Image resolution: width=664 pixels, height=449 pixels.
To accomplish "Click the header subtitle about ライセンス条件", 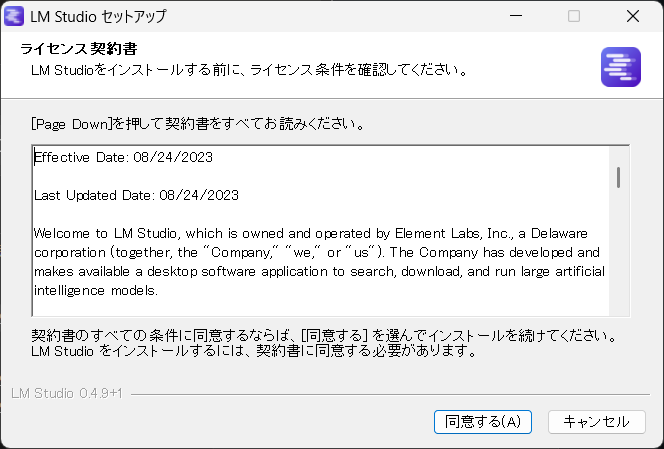I will pos(250,71).
